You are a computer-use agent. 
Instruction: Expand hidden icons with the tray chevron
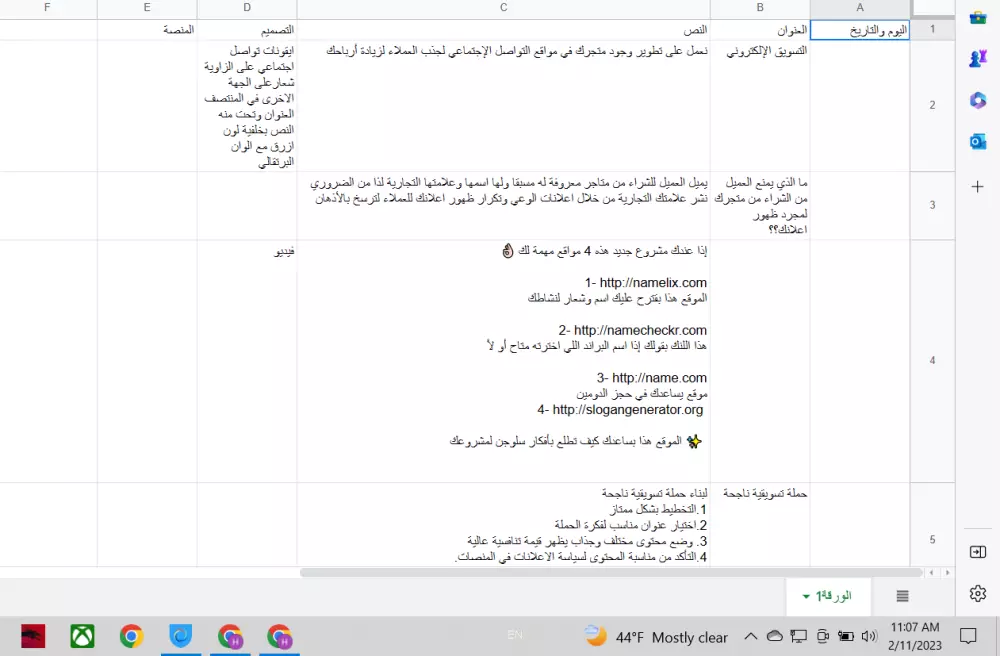tap(751, 636)
